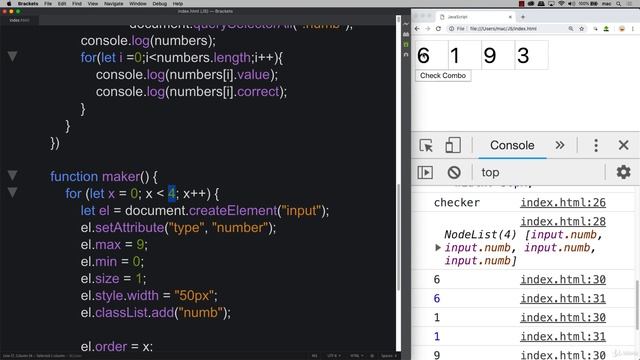Collapse the for loop at numbers.length line

(13, 57)
